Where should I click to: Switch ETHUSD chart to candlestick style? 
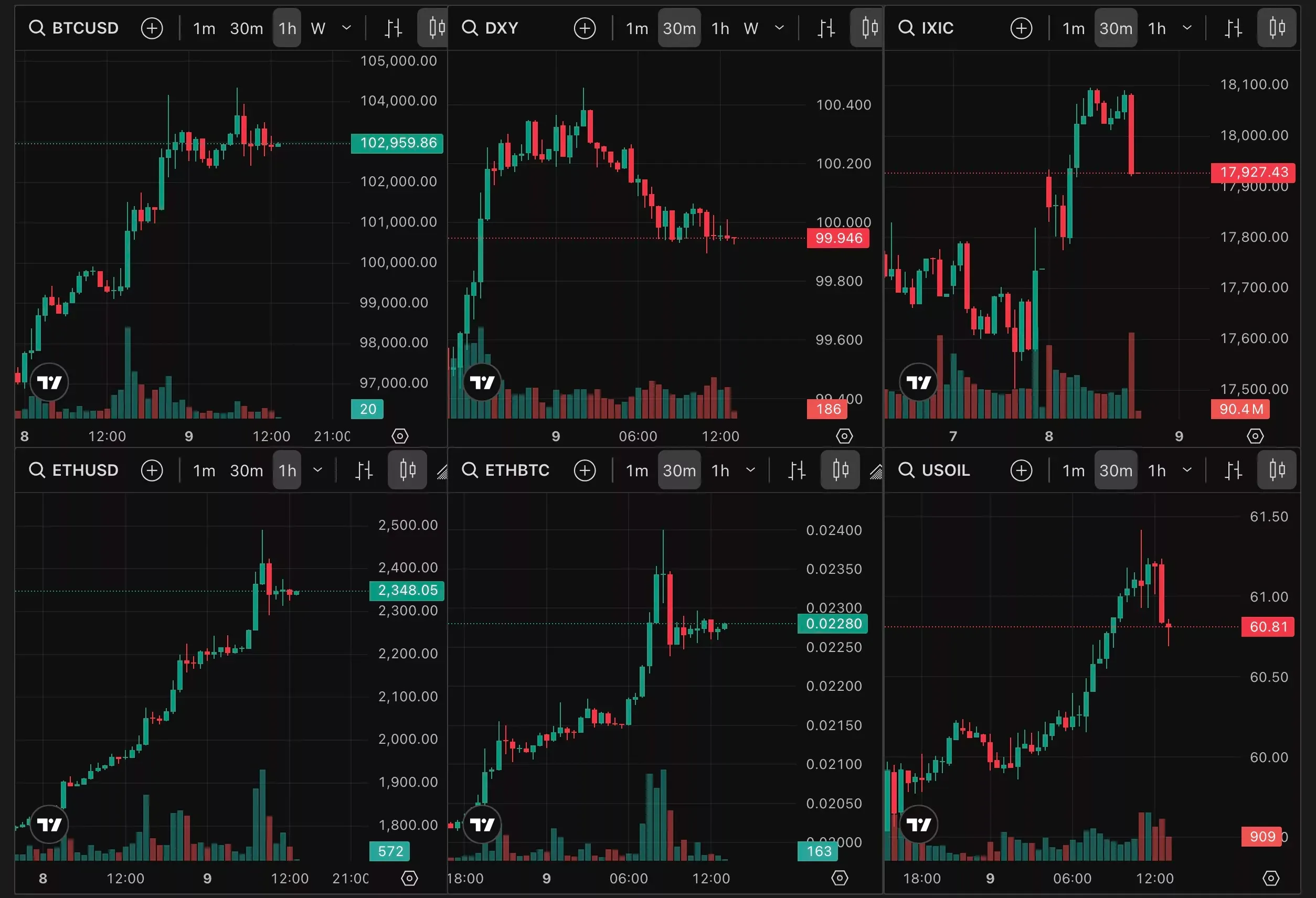pos(407,470)
